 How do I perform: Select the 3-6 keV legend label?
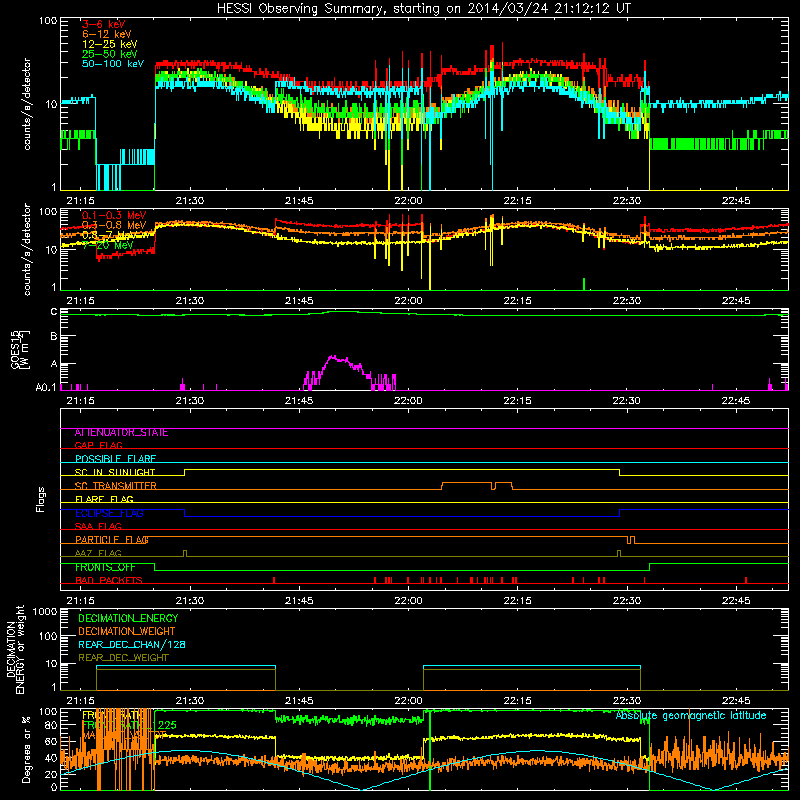tap(104, 24)
